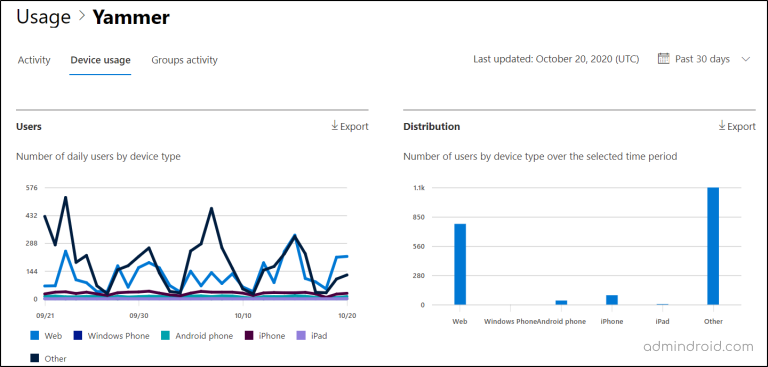Toggle the iPhone legend swatch
This screenshot has width=768, height=367.
coord(249,336)
